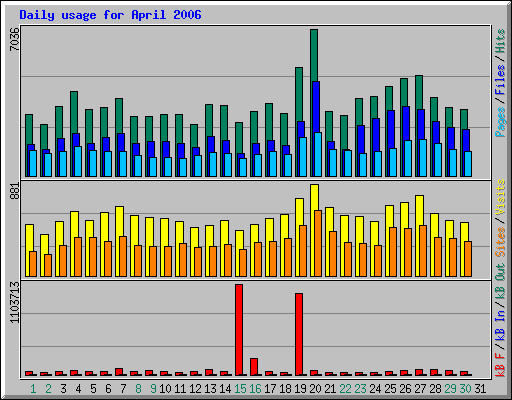Click day number 24 on the x-axis
Image resolution: width=512 pixels, height=400 pixels.
pos(375,389)
